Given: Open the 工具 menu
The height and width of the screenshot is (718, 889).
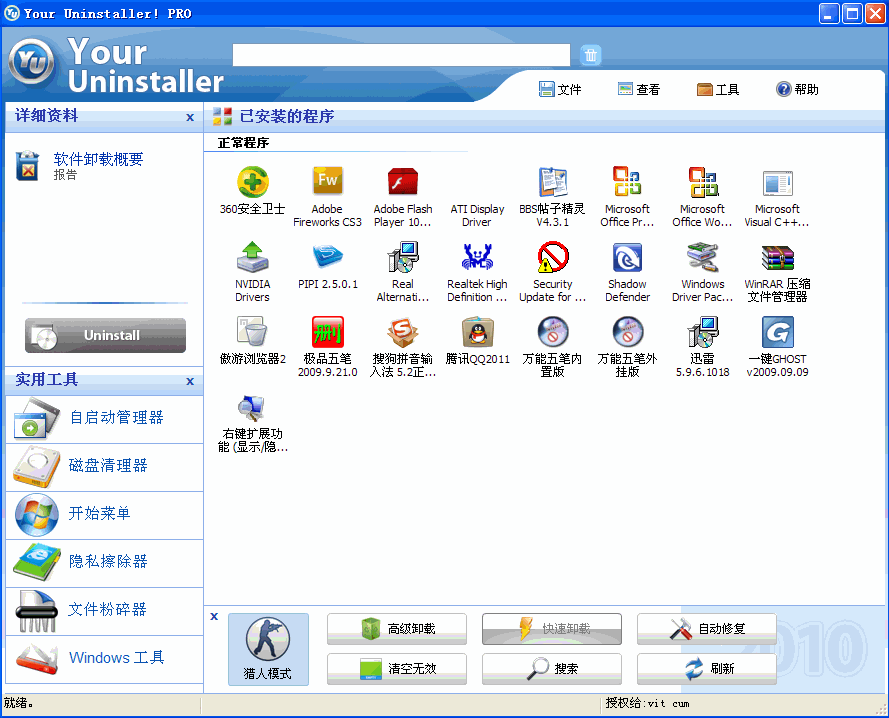Looking at the screenshot, I should [x=718, y=89].
